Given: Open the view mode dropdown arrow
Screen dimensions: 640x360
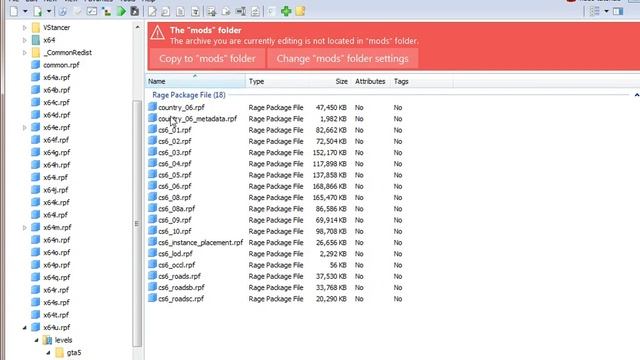Looking at the screenshot, I should [606, 11].
